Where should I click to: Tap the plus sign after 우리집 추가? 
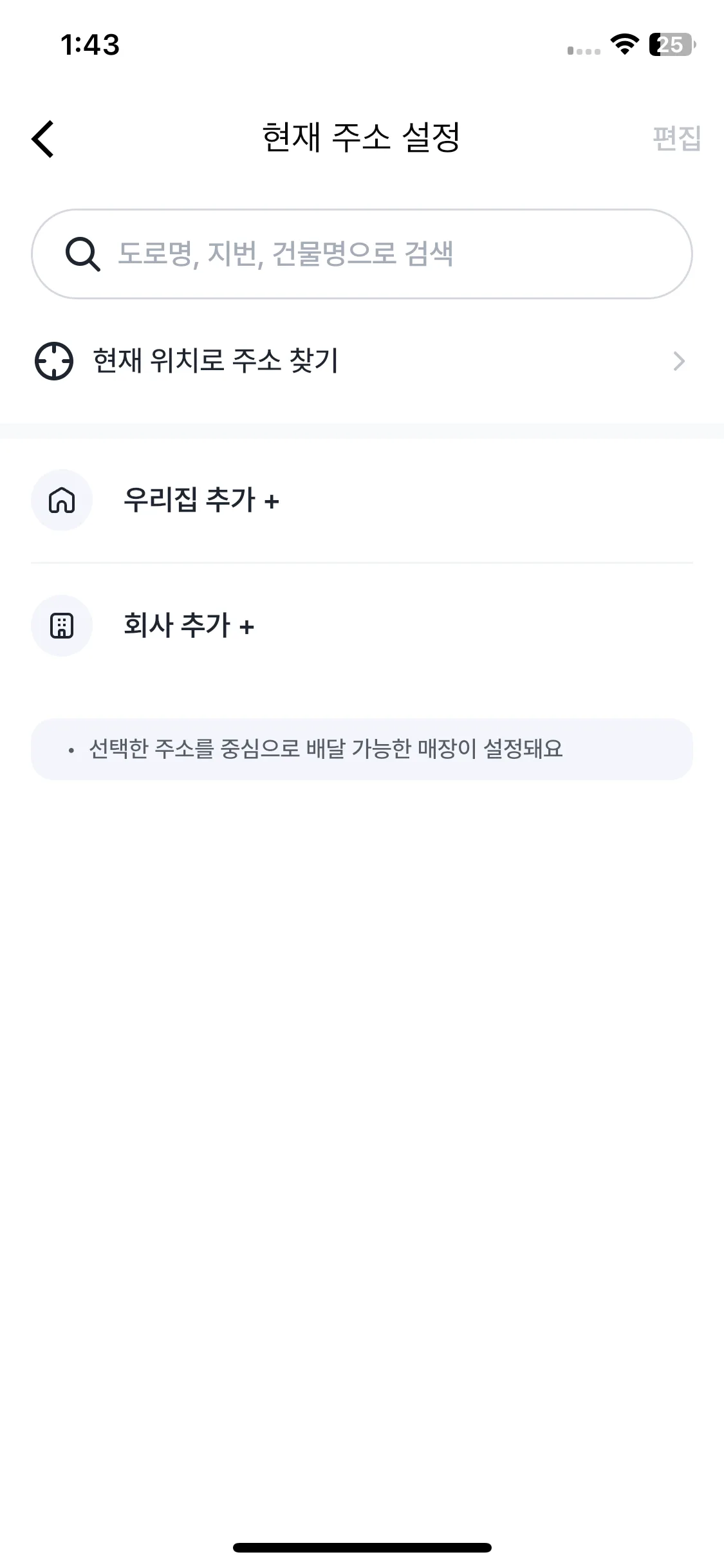pos(272,501)
